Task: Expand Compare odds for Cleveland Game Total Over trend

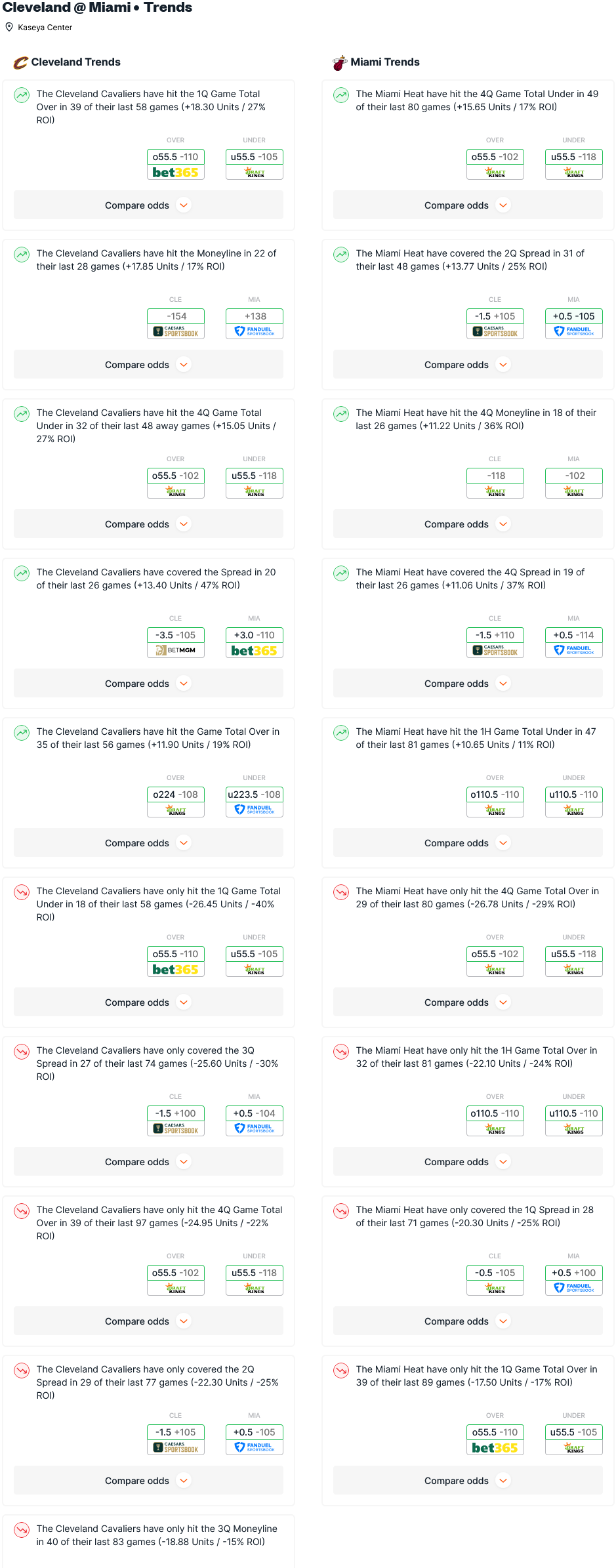Action: (148, 843)
